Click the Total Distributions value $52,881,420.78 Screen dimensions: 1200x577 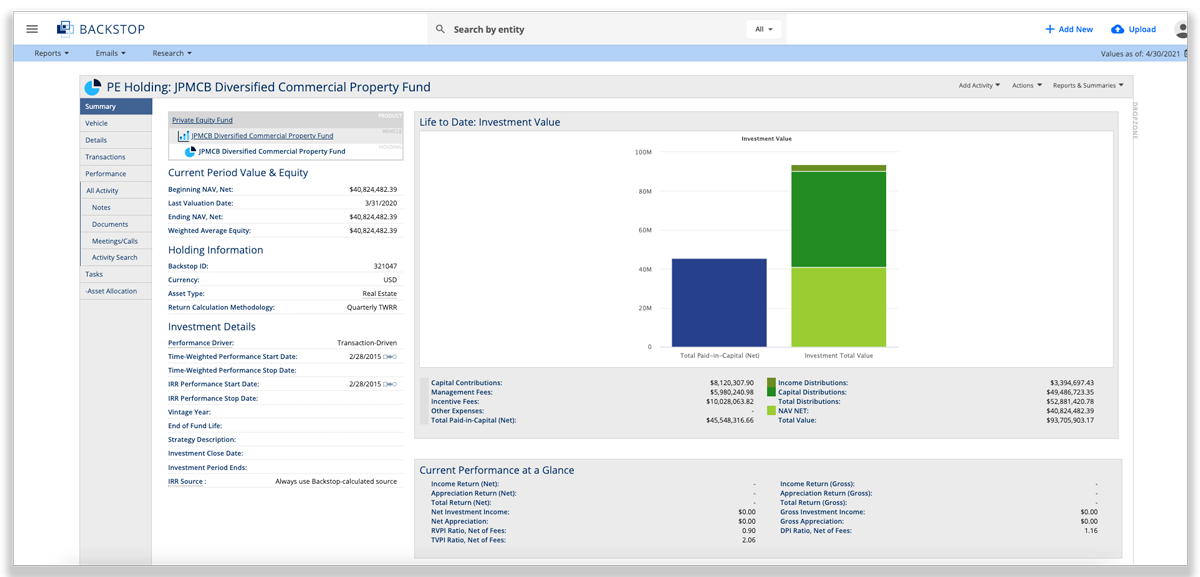tap(1070, 401)
